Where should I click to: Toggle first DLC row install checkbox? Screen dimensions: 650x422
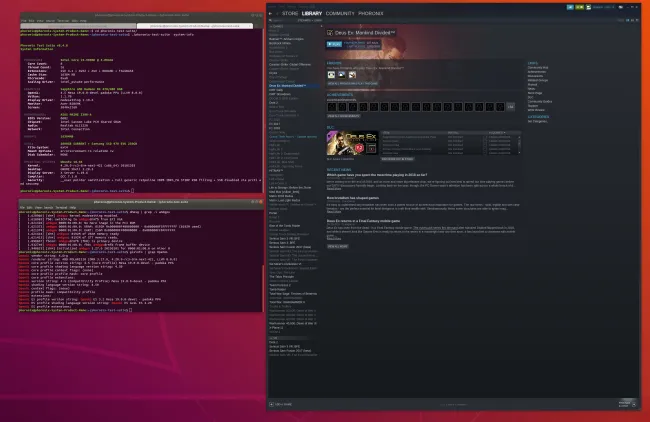point(485,137)
